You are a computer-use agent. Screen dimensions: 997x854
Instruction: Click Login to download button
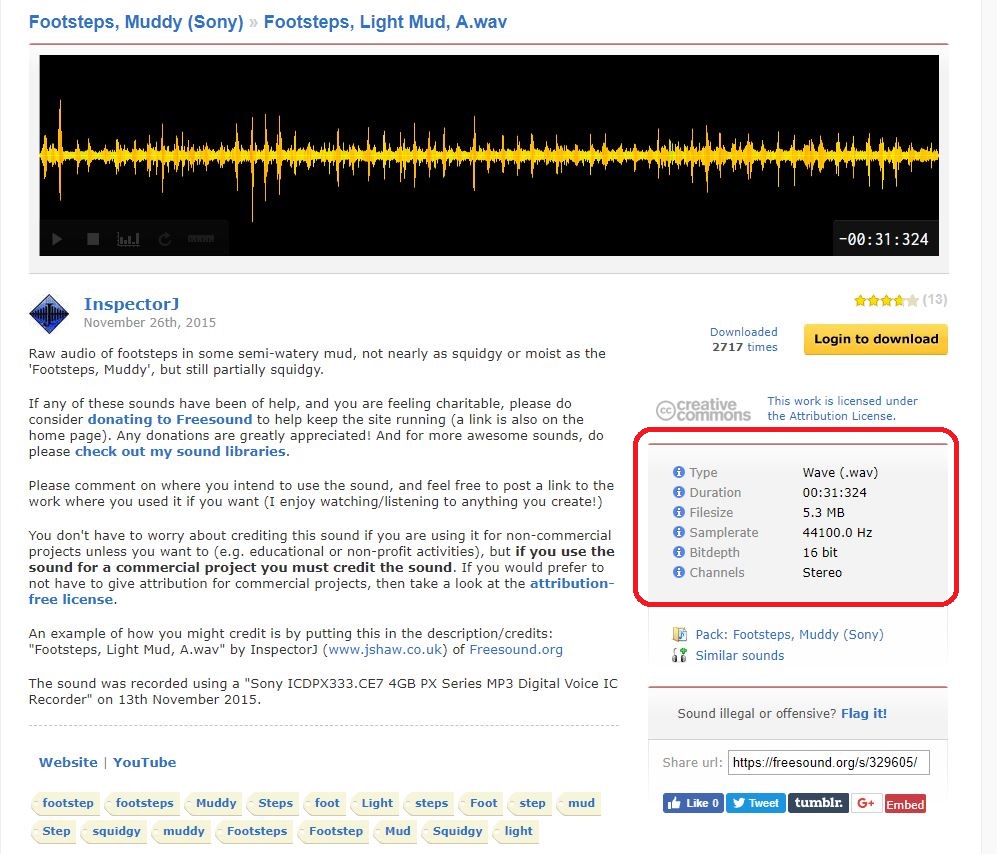point(875,339)
